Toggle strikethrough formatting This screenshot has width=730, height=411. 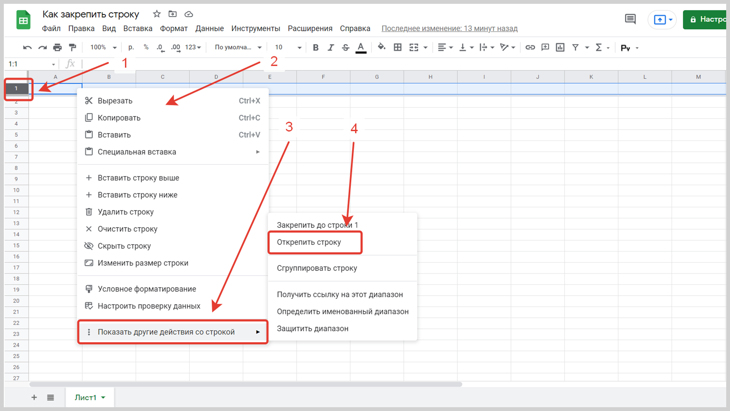[345, 47]
